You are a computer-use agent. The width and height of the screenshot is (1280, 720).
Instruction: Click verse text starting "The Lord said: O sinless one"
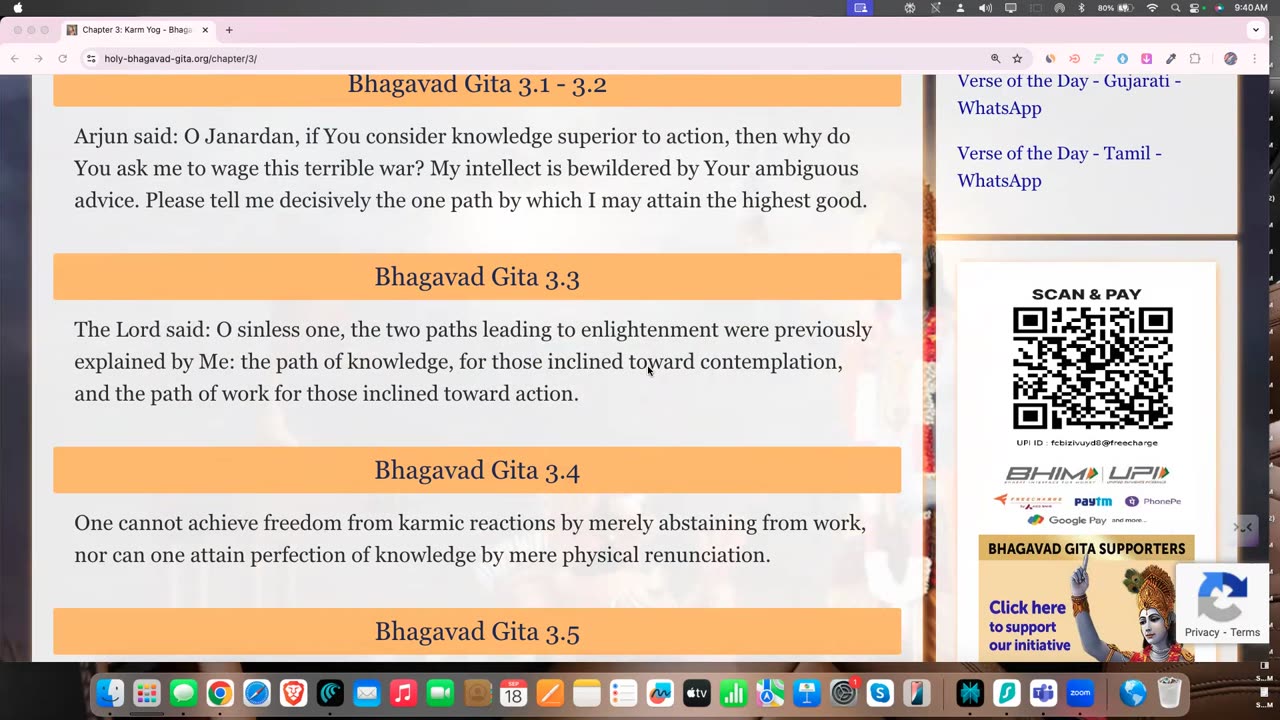tap(473, 361)
